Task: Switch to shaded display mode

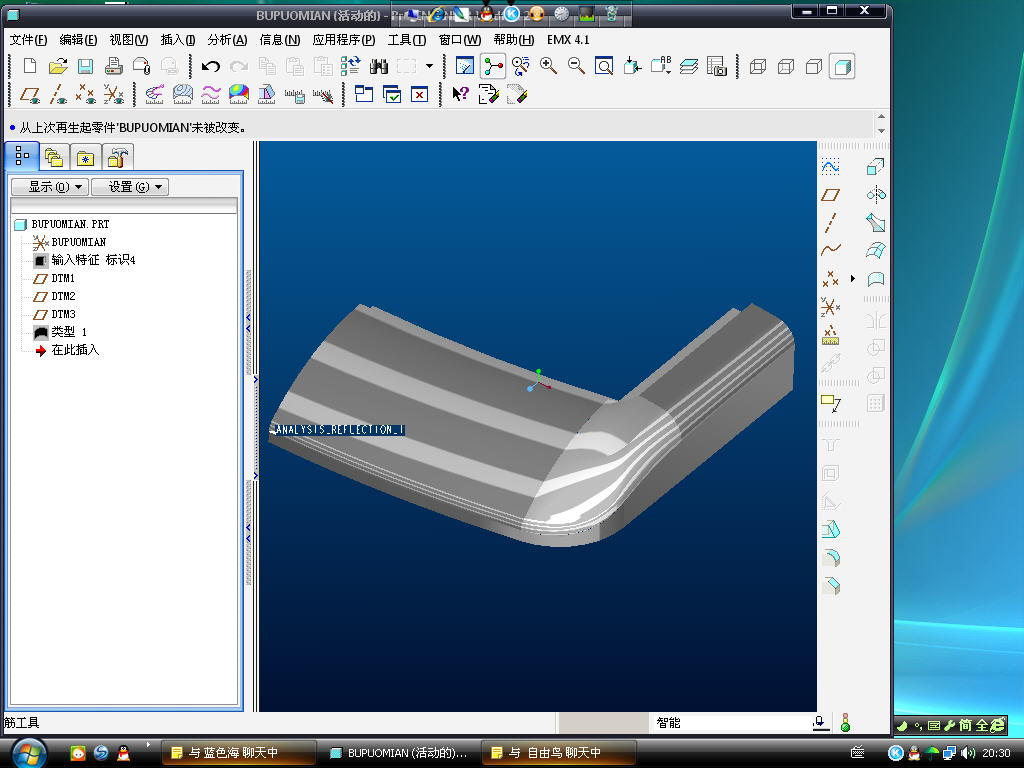Action: pos(842,66)
